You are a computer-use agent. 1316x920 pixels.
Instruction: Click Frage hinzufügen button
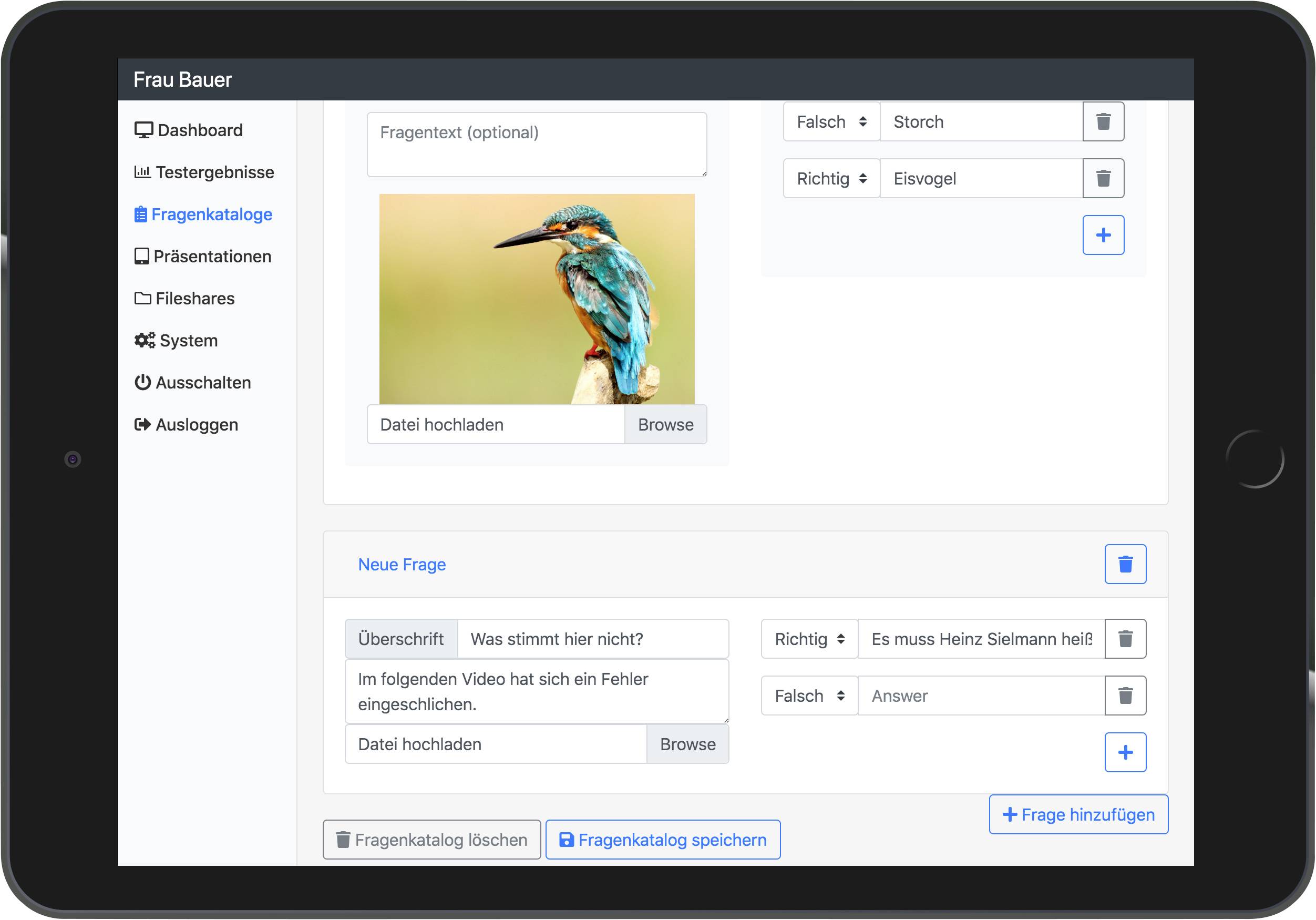[x=1077, y=814]
